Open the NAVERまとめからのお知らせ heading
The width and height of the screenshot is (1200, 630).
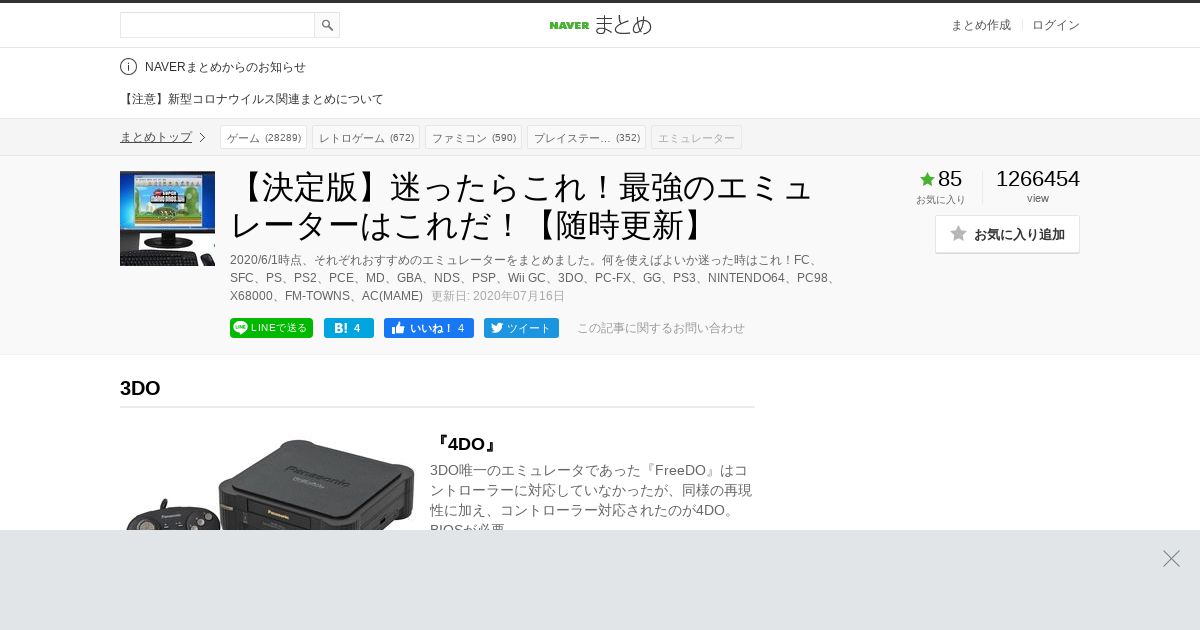[225, 67]
